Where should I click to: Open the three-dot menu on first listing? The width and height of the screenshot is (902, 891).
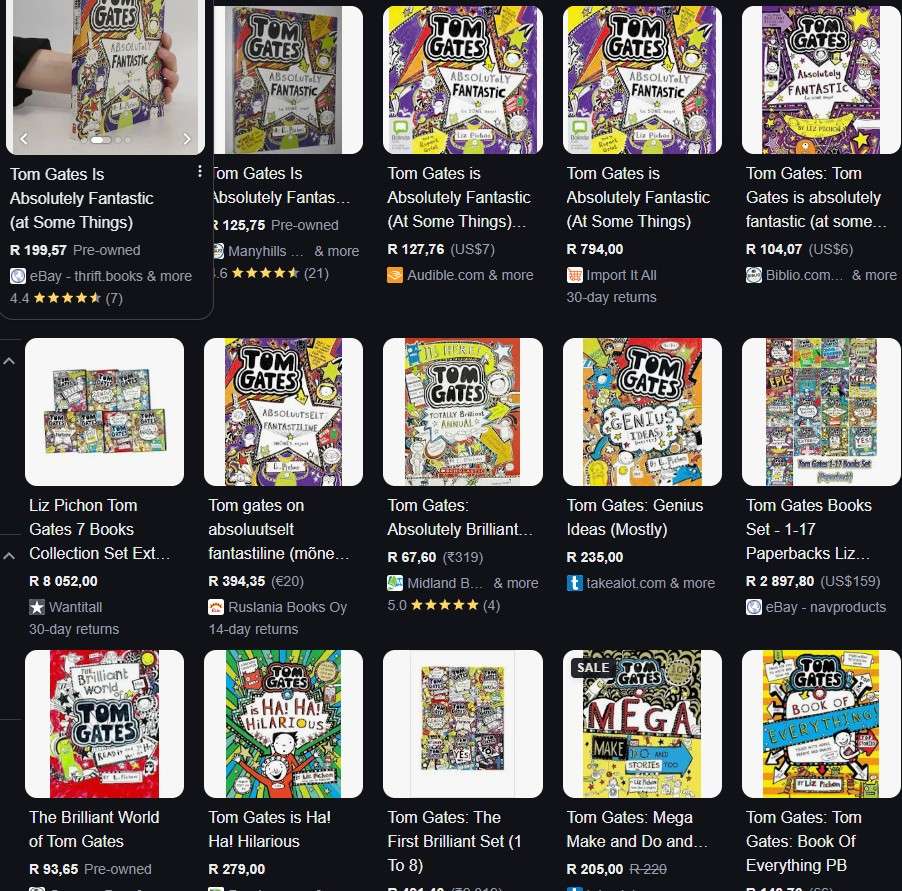click(x=200, y=171)
